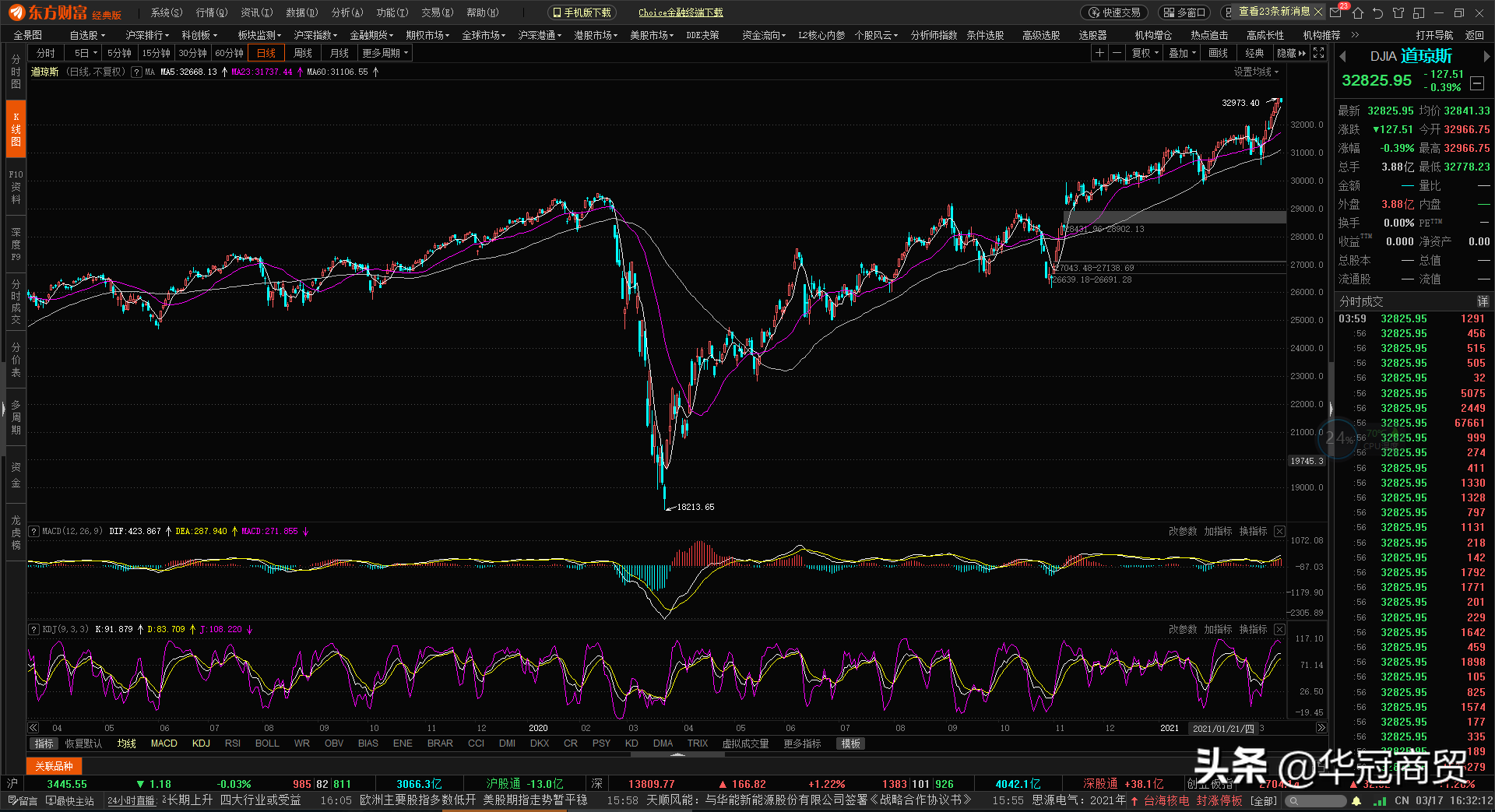
Task: Click the chart bottom panel splitter handle
Action: (677, 754)
